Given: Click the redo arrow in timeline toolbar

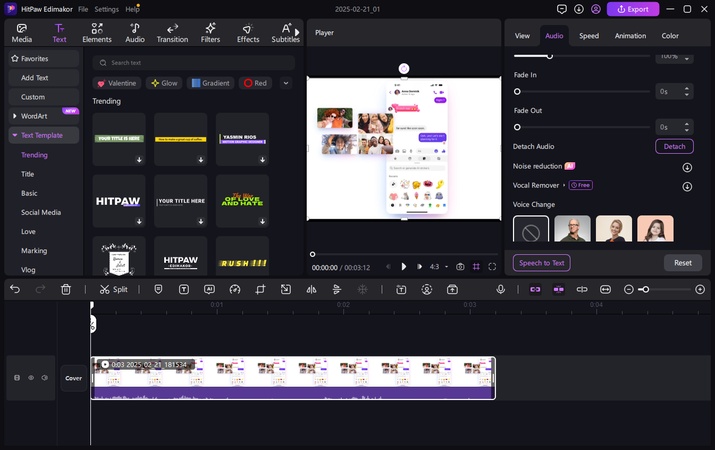Looking at the screenshot, I should pyautogui.click(x=40, y=289).
